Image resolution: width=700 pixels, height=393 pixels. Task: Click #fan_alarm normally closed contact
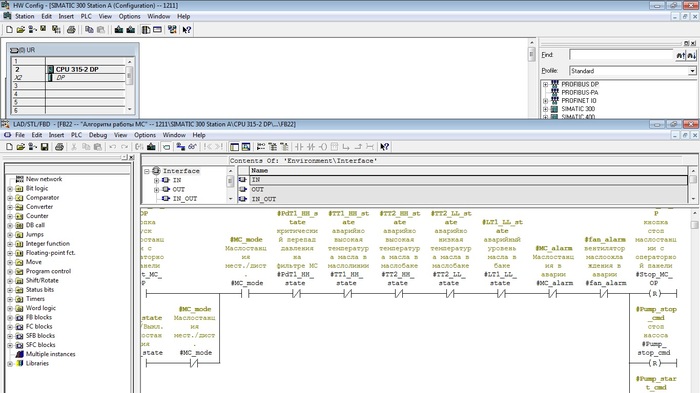click(604, 293)
